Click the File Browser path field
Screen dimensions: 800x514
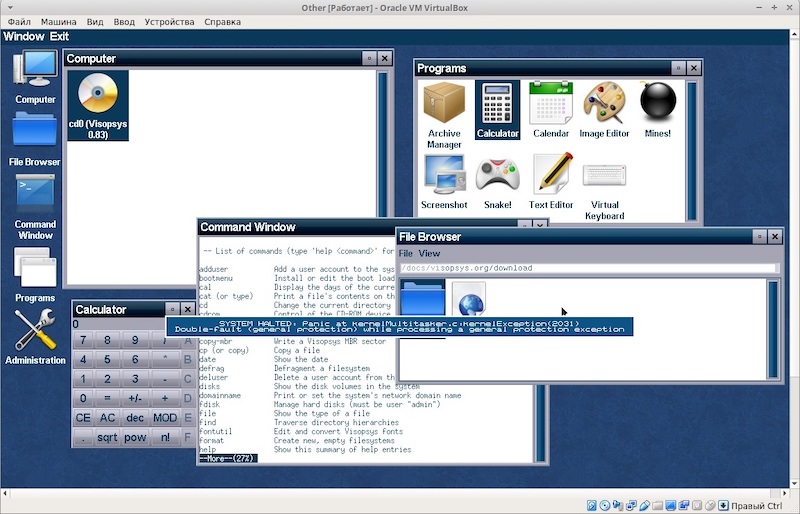click(588, 268)
